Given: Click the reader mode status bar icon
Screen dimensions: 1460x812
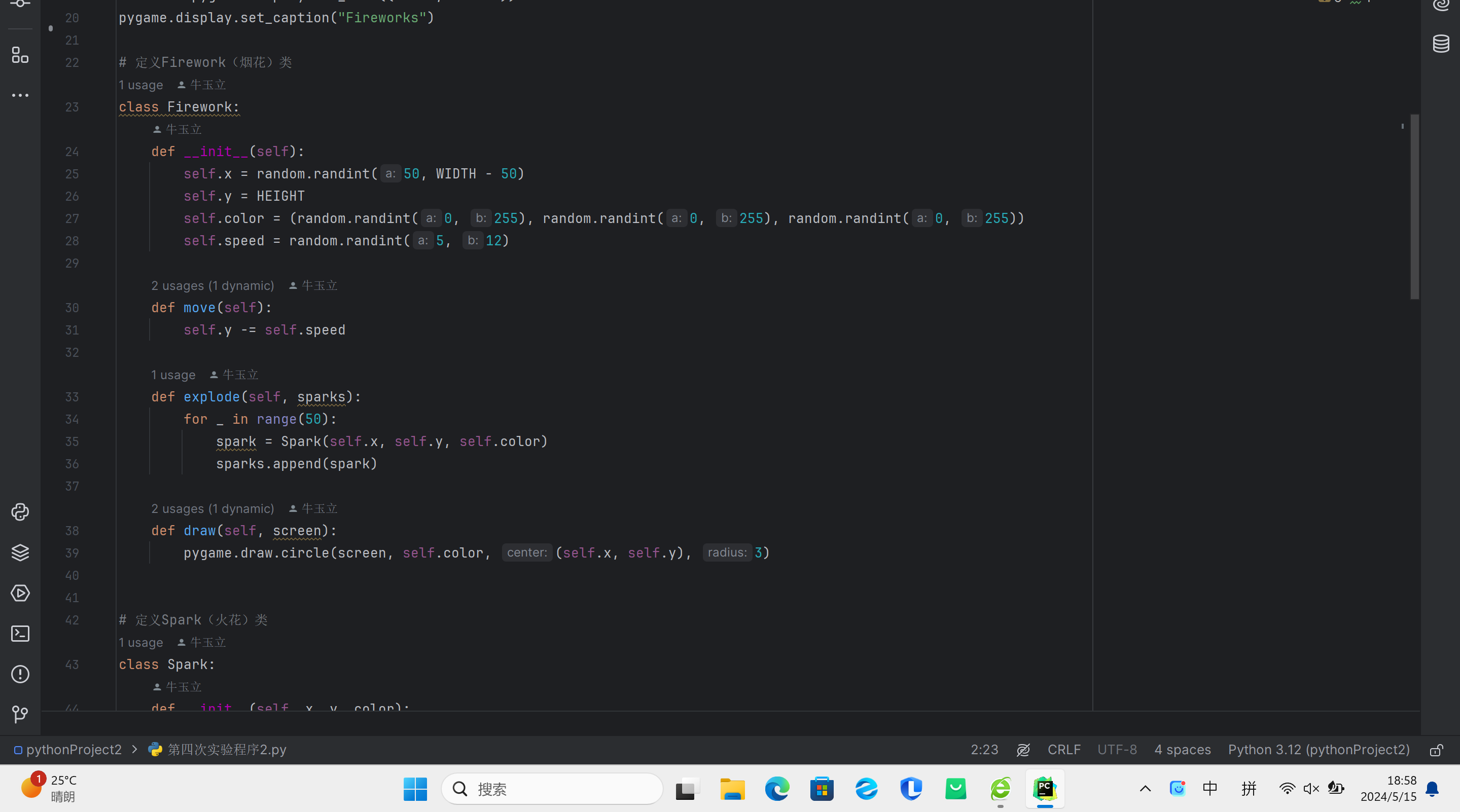Looking at the screenshot, I should pyautogui.click(x=1023, y=750).
